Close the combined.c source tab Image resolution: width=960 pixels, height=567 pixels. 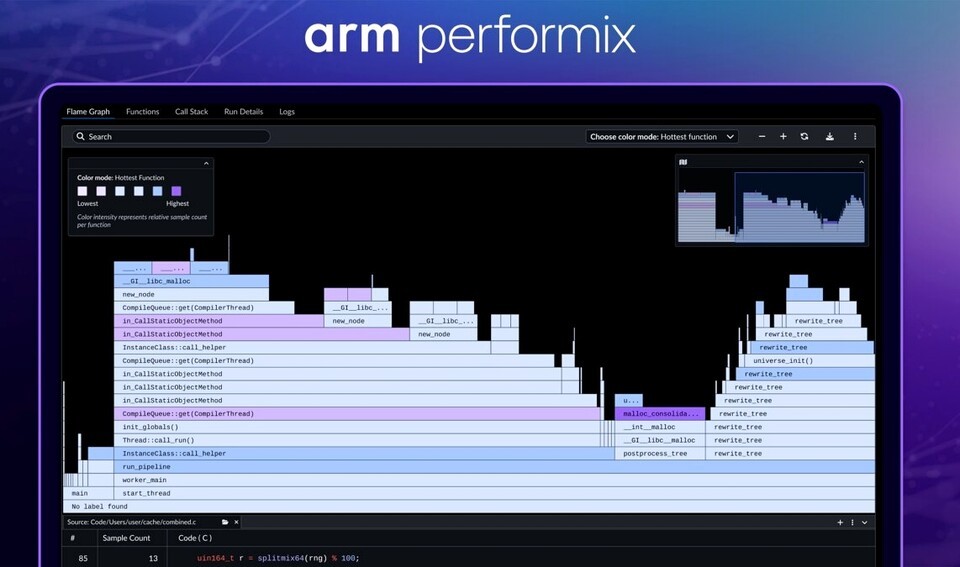[236, 522]
